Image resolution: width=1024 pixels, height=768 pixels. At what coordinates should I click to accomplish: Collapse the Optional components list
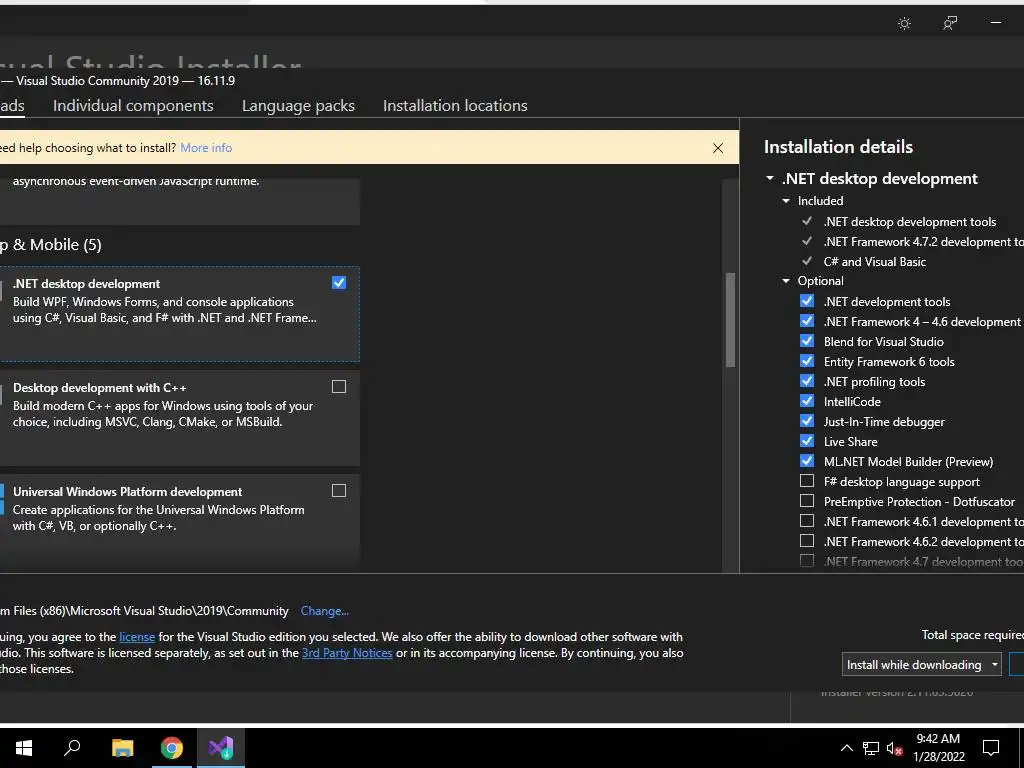786,281
